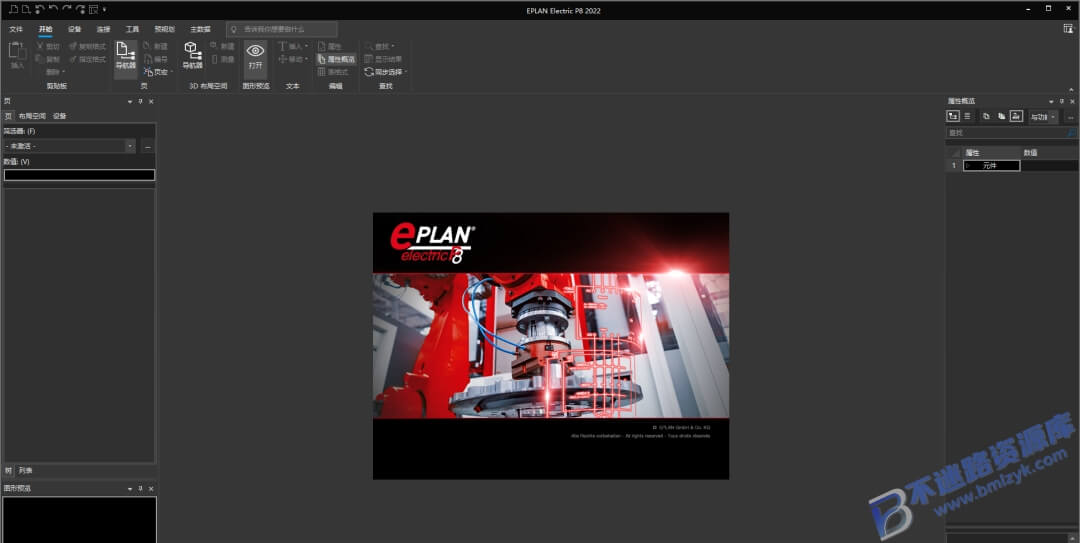The width and height of the screenshot is (1080, 543).
Task: Click the copy icon in 属性概览 toolbar
Action: [986, 116]
